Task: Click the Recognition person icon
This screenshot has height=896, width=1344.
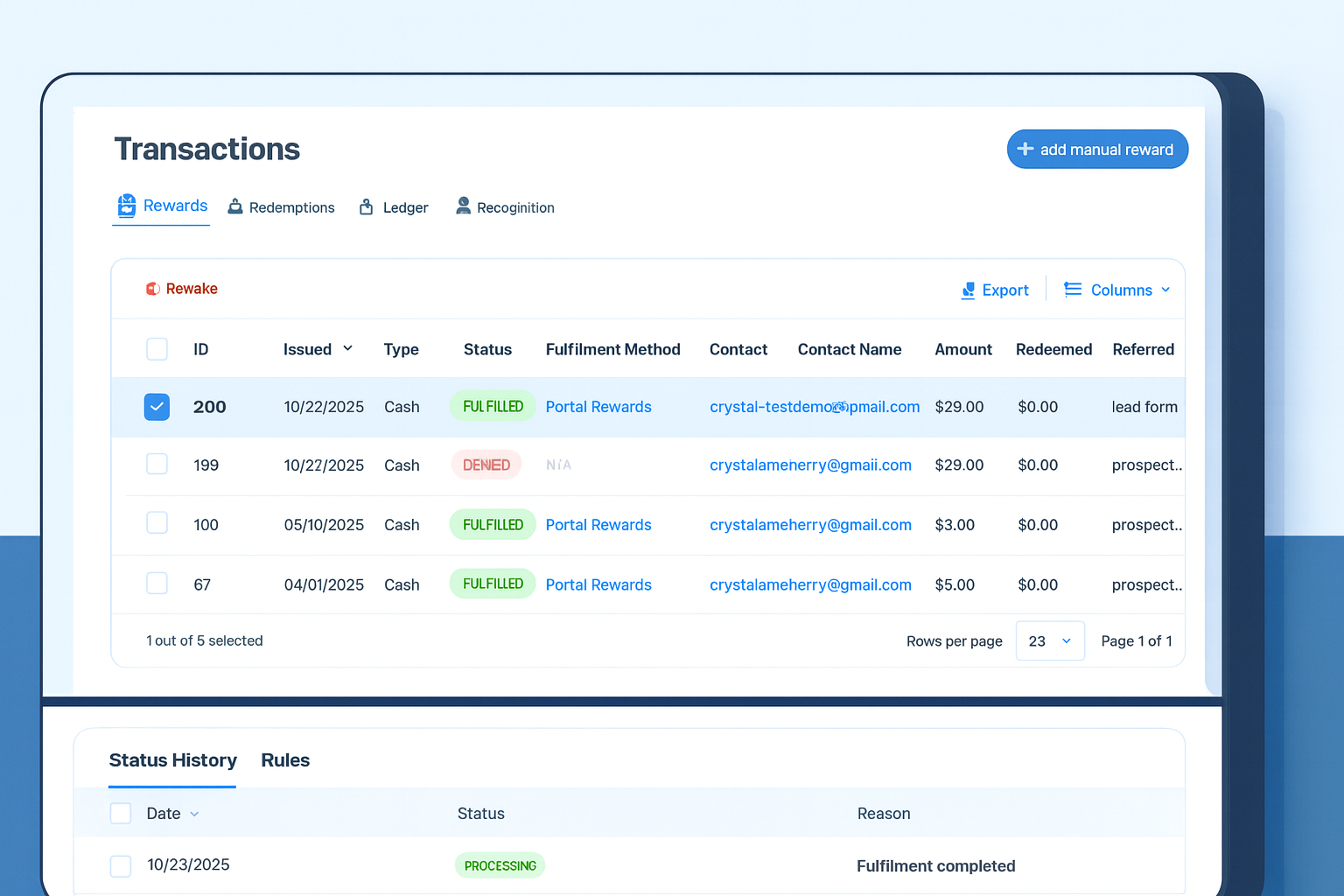Action: (x=464, y=206)
